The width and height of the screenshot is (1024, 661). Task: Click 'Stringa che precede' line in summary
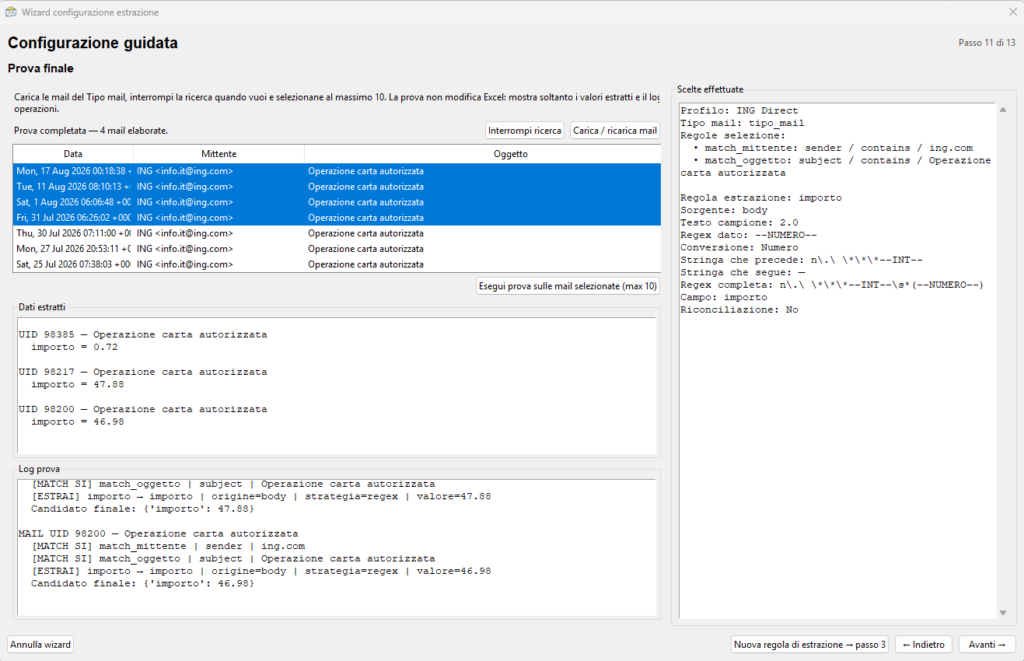[x=801, y=260]
